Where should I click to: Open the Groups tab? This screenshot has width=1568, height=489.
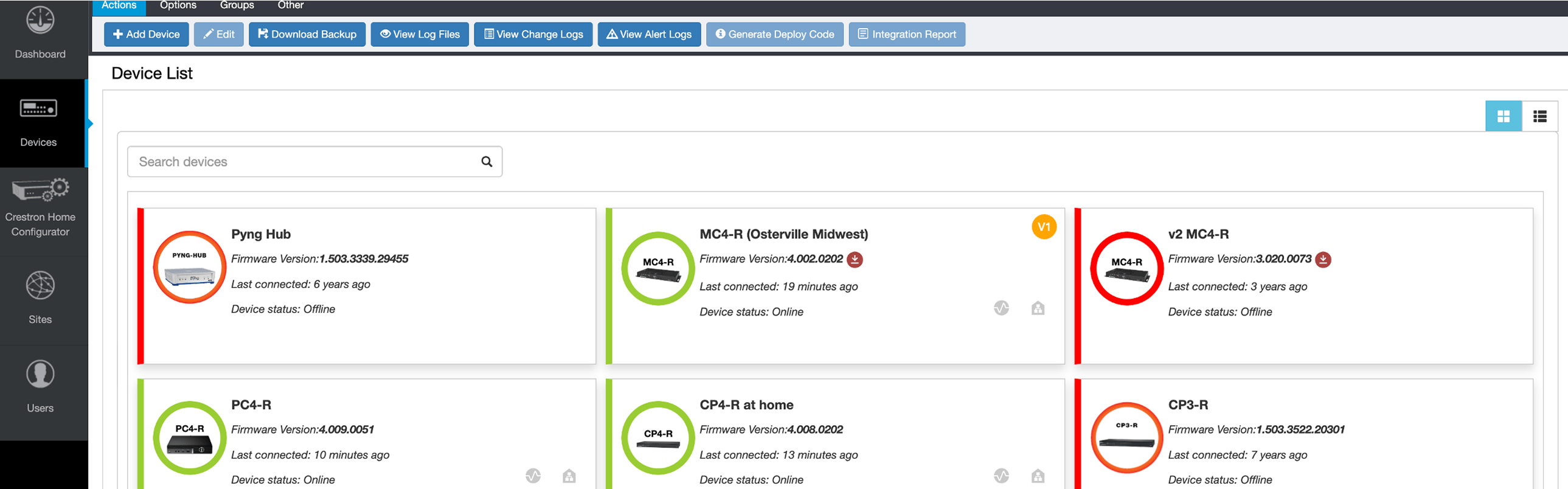(237, 5)
